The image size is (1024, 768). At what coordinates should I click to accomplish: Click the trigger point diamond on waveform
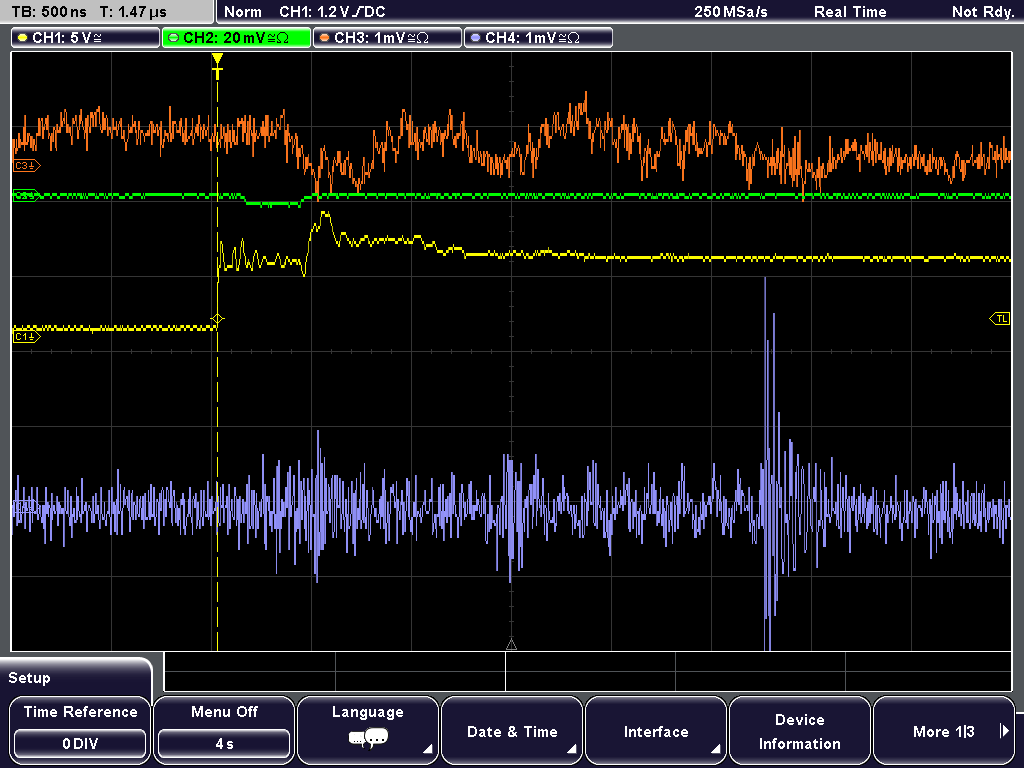click(217, 319)
